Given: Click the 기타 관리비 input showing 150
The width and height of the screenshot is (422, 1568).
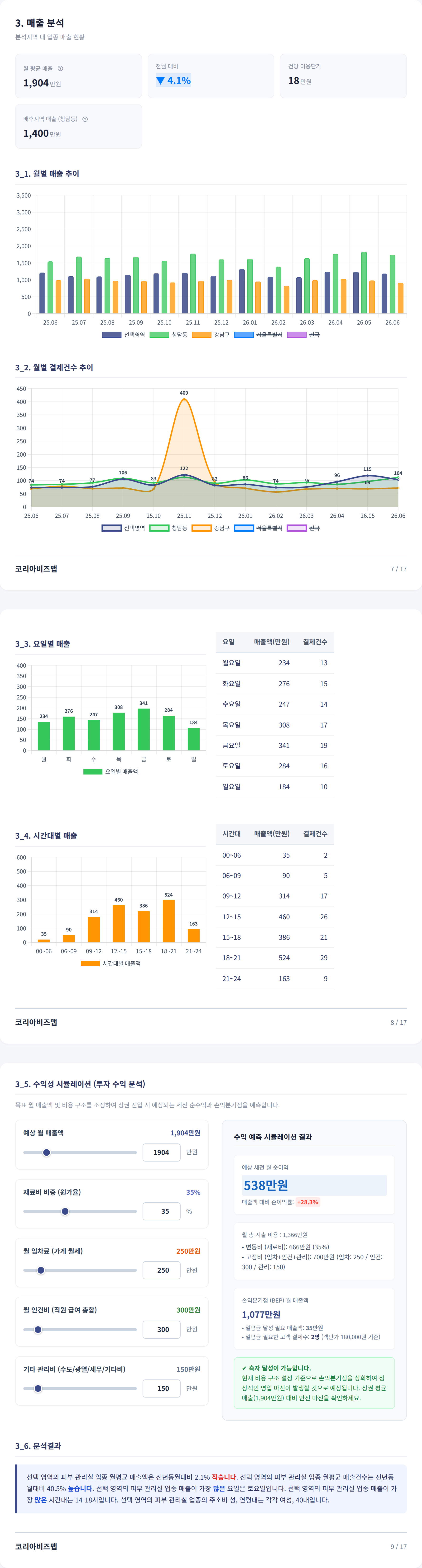Looking at the screenshot, I should point(161,1389).
